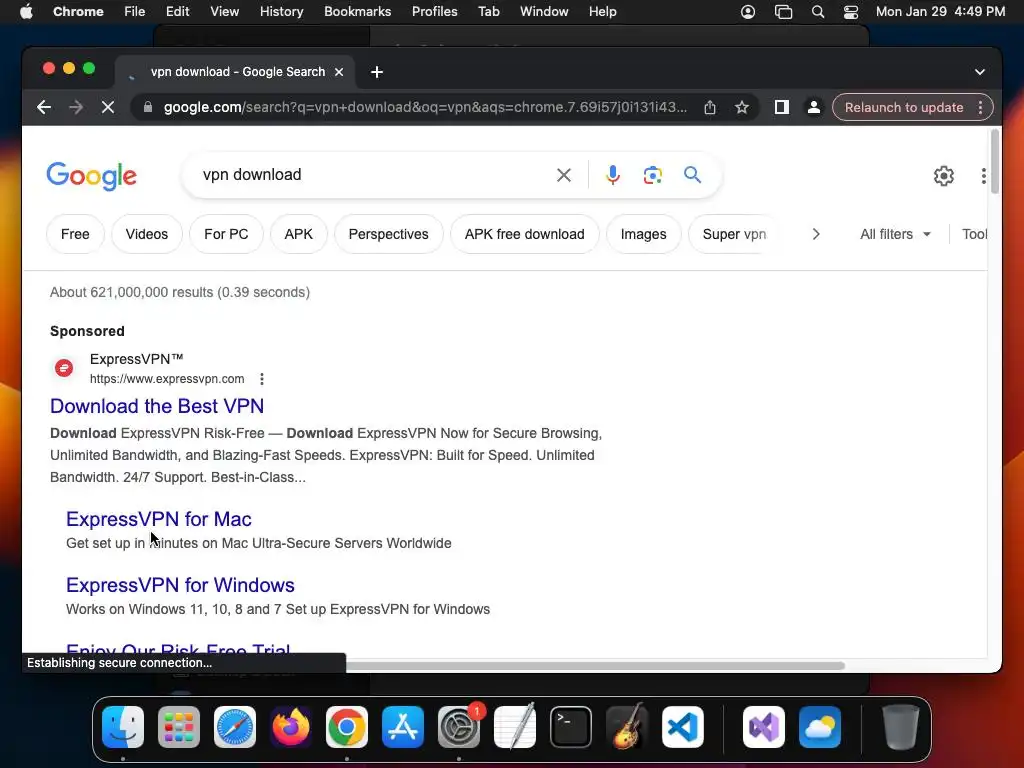Click the vpn download search field
This screenshot has height=768, width=1024.
point(372,175)
